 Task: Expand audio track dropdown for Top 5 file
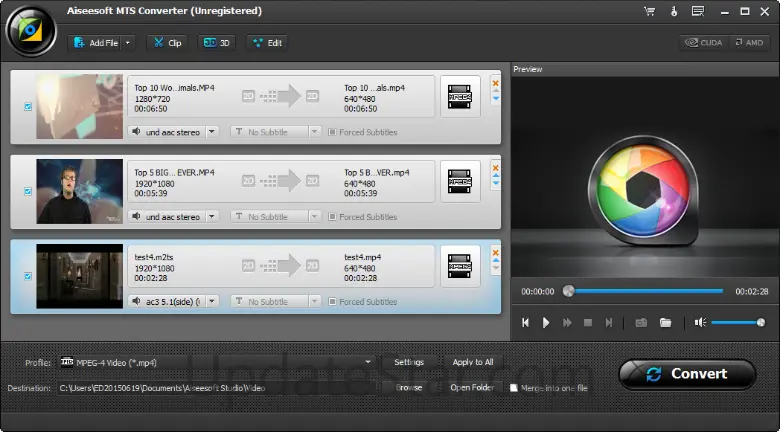[212, 216]
